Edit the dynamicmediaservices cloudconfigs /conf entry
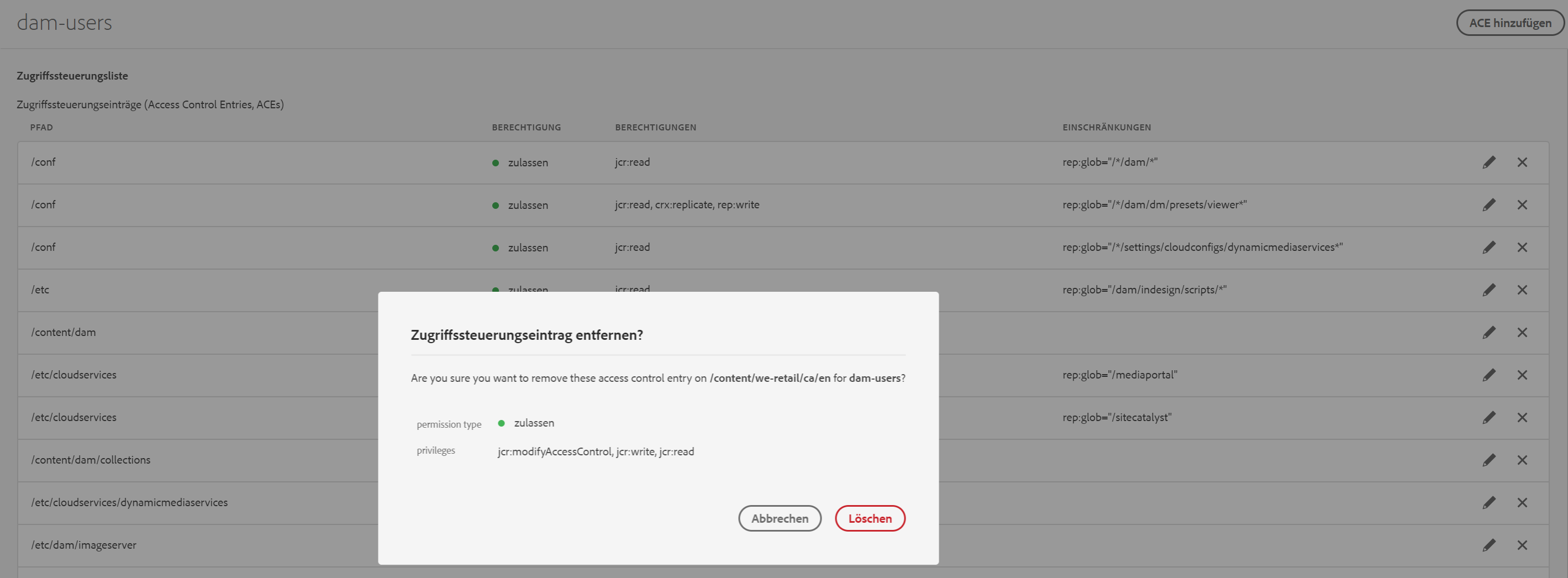The width and height of the screenshot is (1568, 578). pos(1489,247)
